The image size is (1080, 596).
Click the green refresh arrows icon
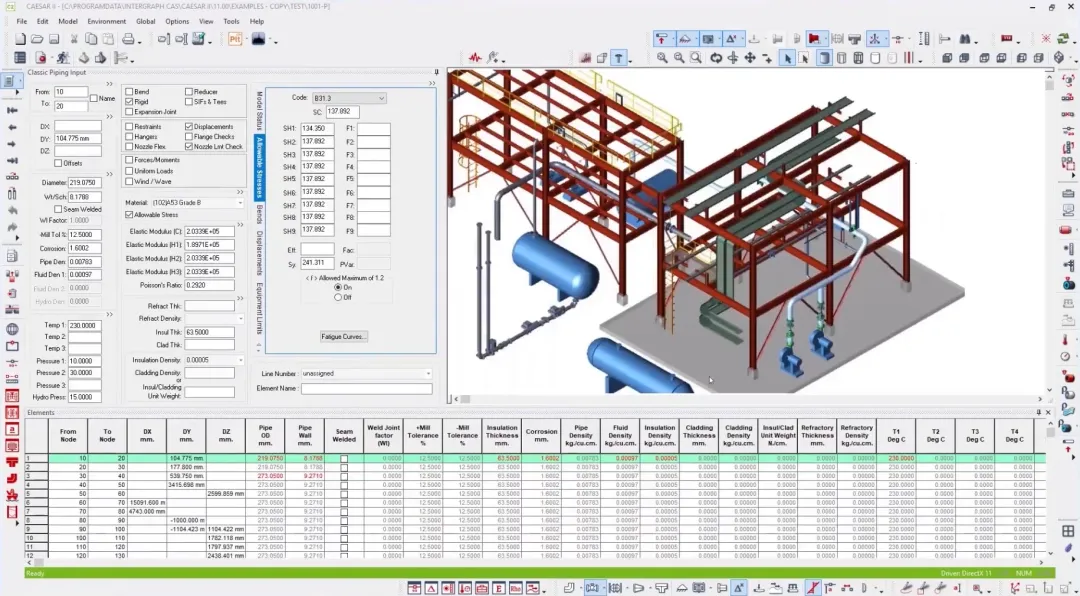tap(1062, 39)
